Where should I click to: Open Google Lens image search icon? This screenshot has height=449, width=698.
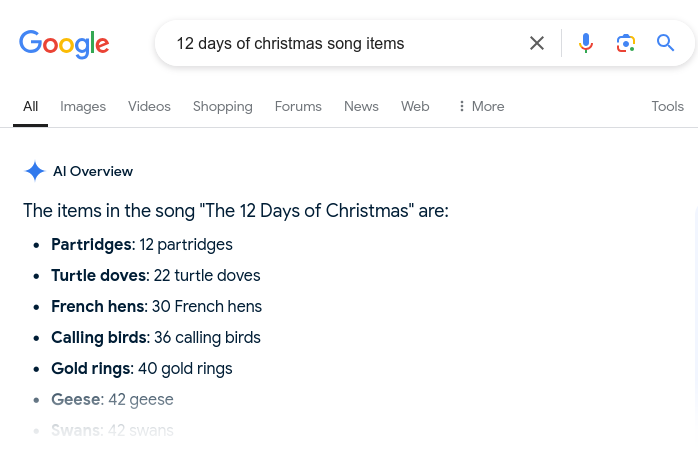pos(626,43)
